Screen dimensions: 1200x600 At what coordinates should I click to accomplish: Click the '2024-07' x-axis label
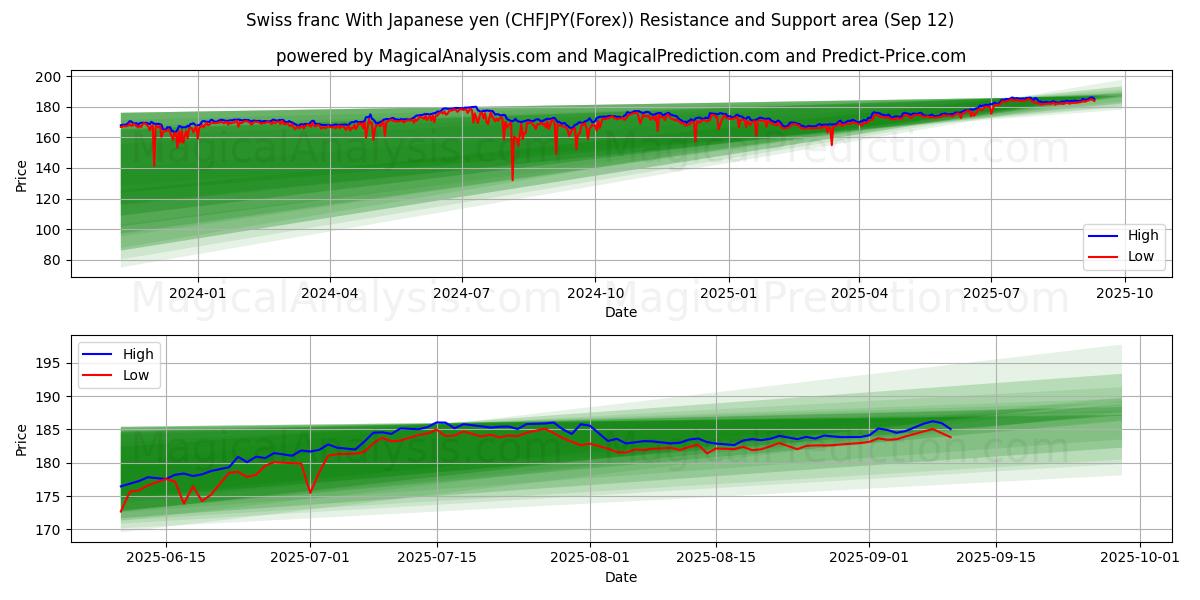pos(462,294)
